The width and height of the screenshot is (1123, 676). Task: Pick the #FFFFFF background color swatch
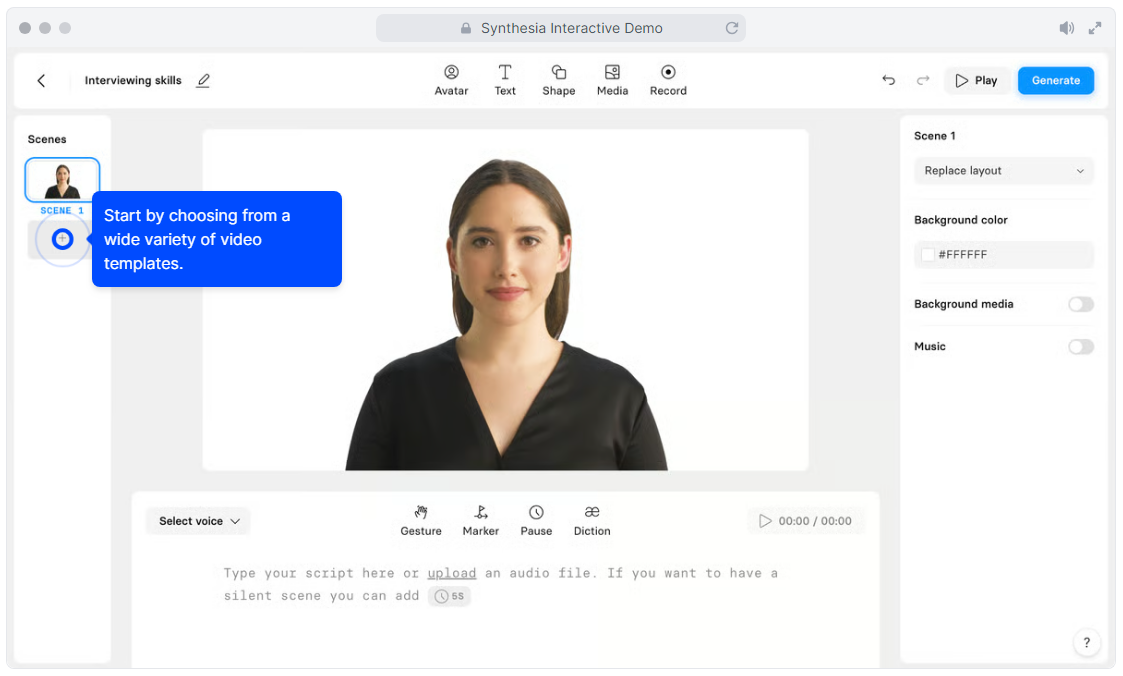928,255
